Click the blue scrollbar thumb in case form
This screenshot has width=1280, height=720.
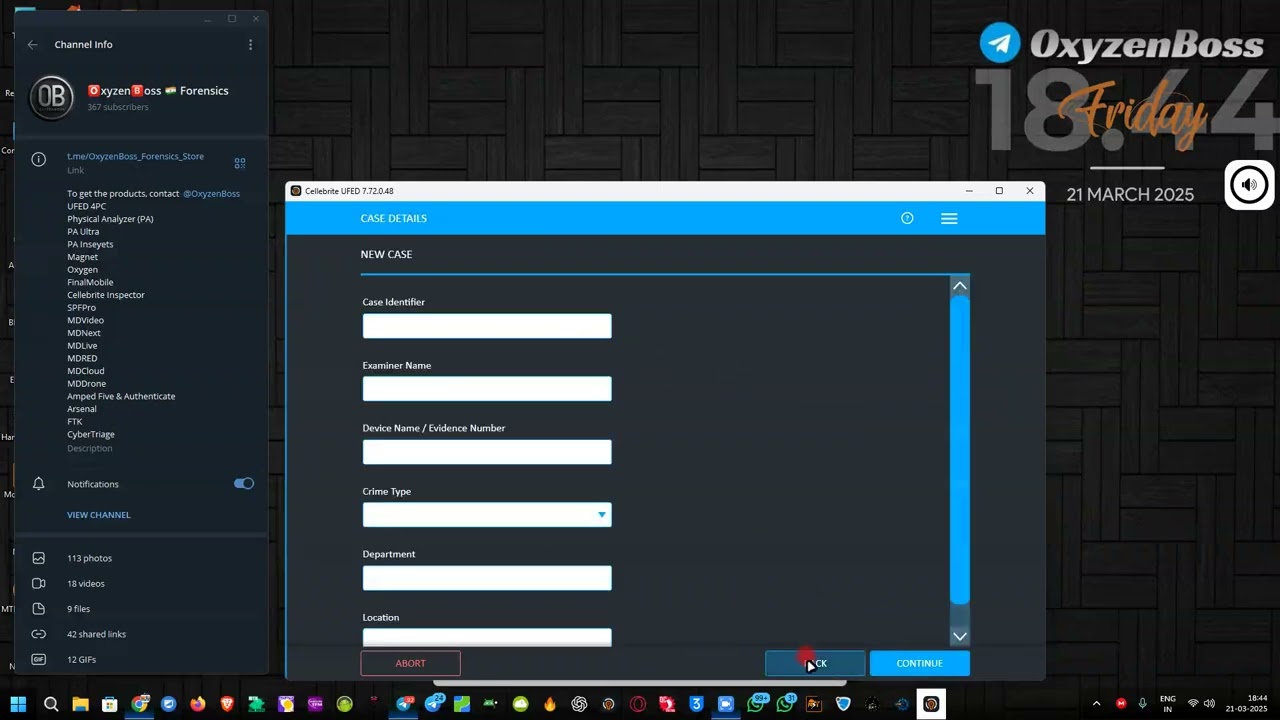point(960,450)
